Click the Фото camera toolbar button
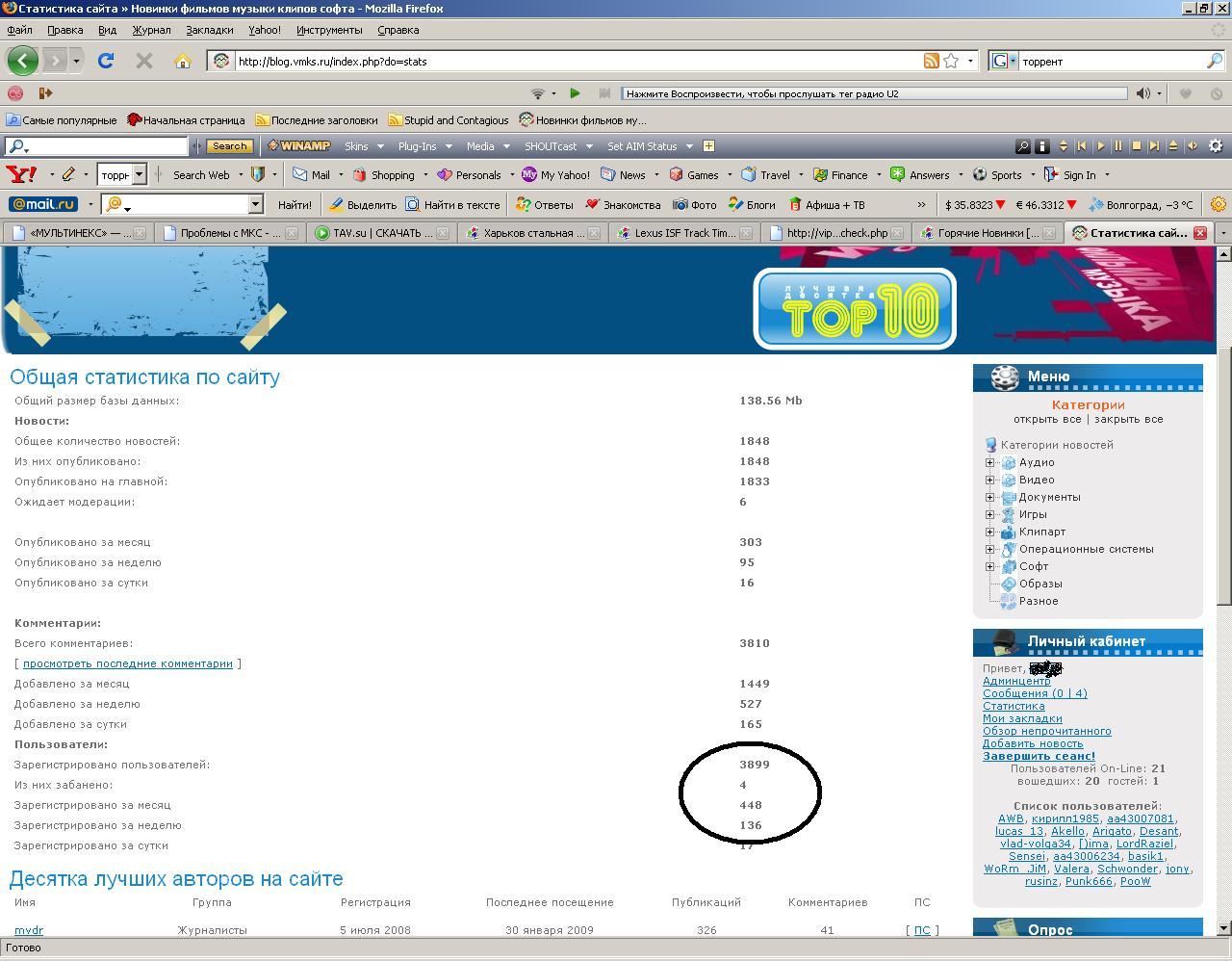 [694, 204]
